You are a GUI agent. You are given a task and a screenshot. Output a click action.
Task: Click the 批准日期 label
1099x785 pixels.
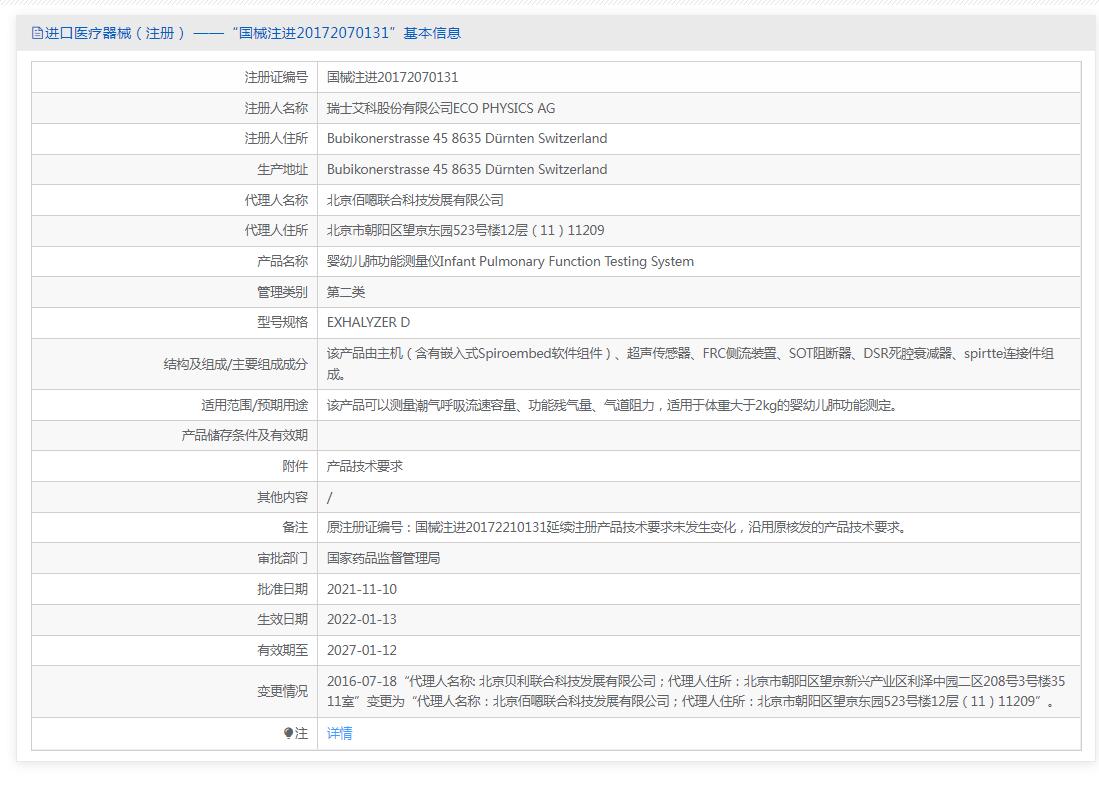282,589
